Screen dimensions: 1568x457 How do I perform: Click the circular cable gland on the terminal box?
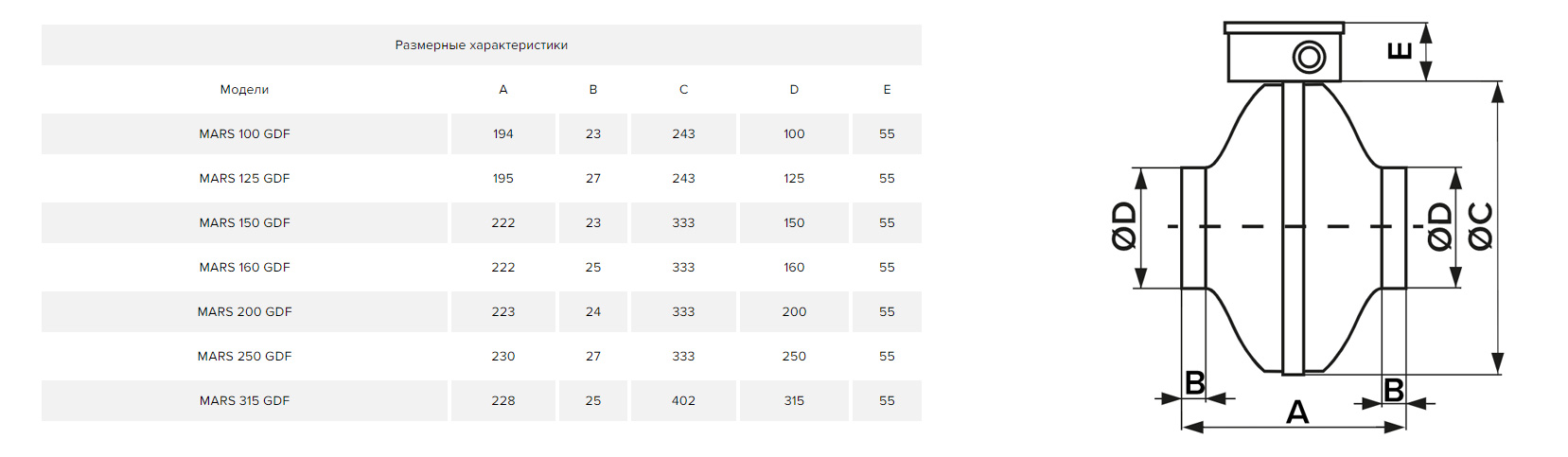[x=1310, y=58]
